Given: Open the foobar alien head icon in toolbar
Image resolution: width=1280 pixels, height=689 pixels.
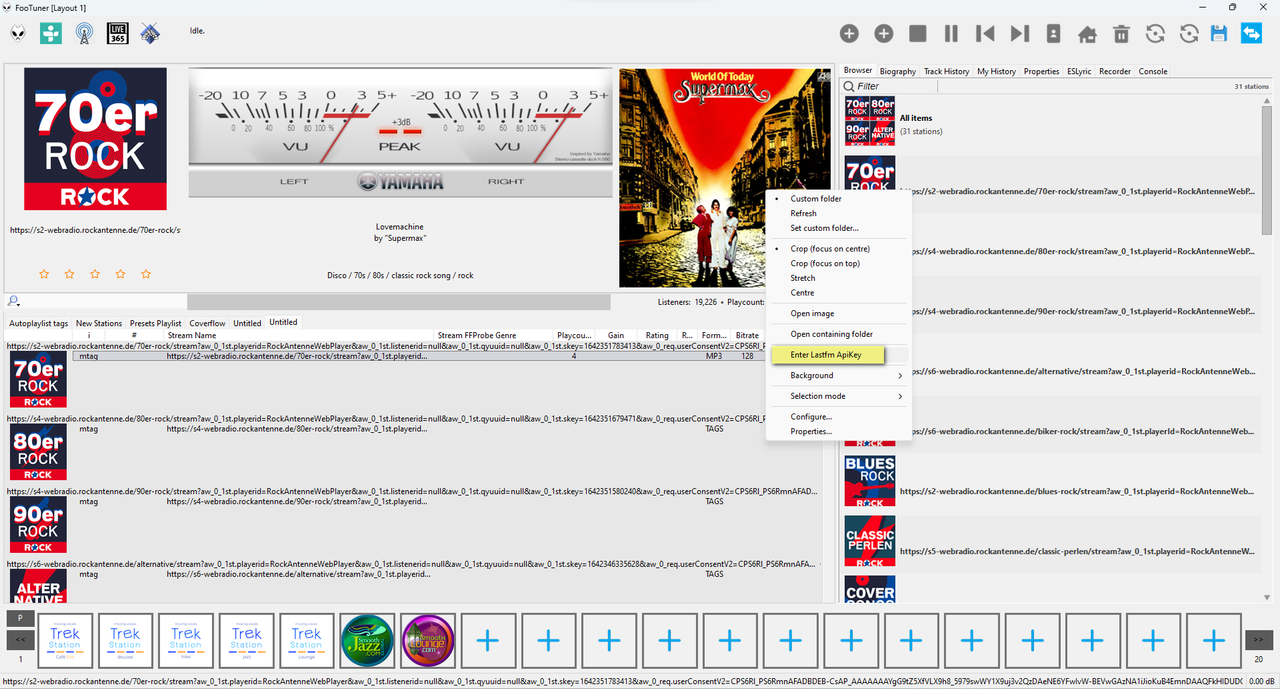Looking at the screenshot, I should pos(19,33).
